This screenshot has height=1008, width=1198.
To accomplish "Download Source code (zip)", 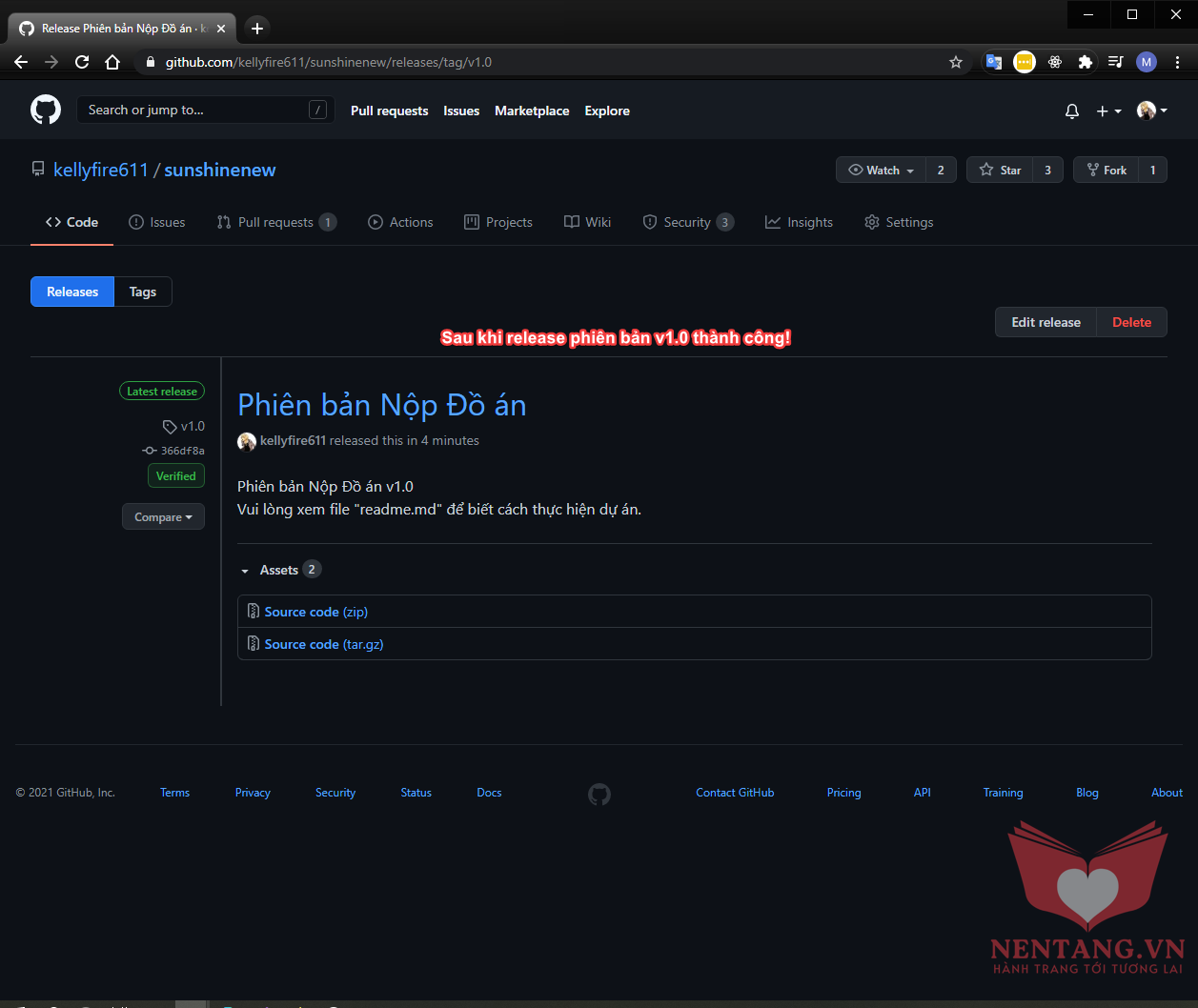I will [x=315, y=612].
